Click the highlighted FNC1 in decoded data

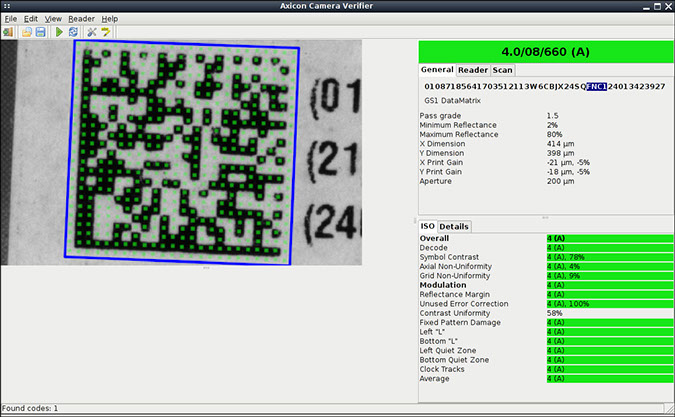coord(597,86)
